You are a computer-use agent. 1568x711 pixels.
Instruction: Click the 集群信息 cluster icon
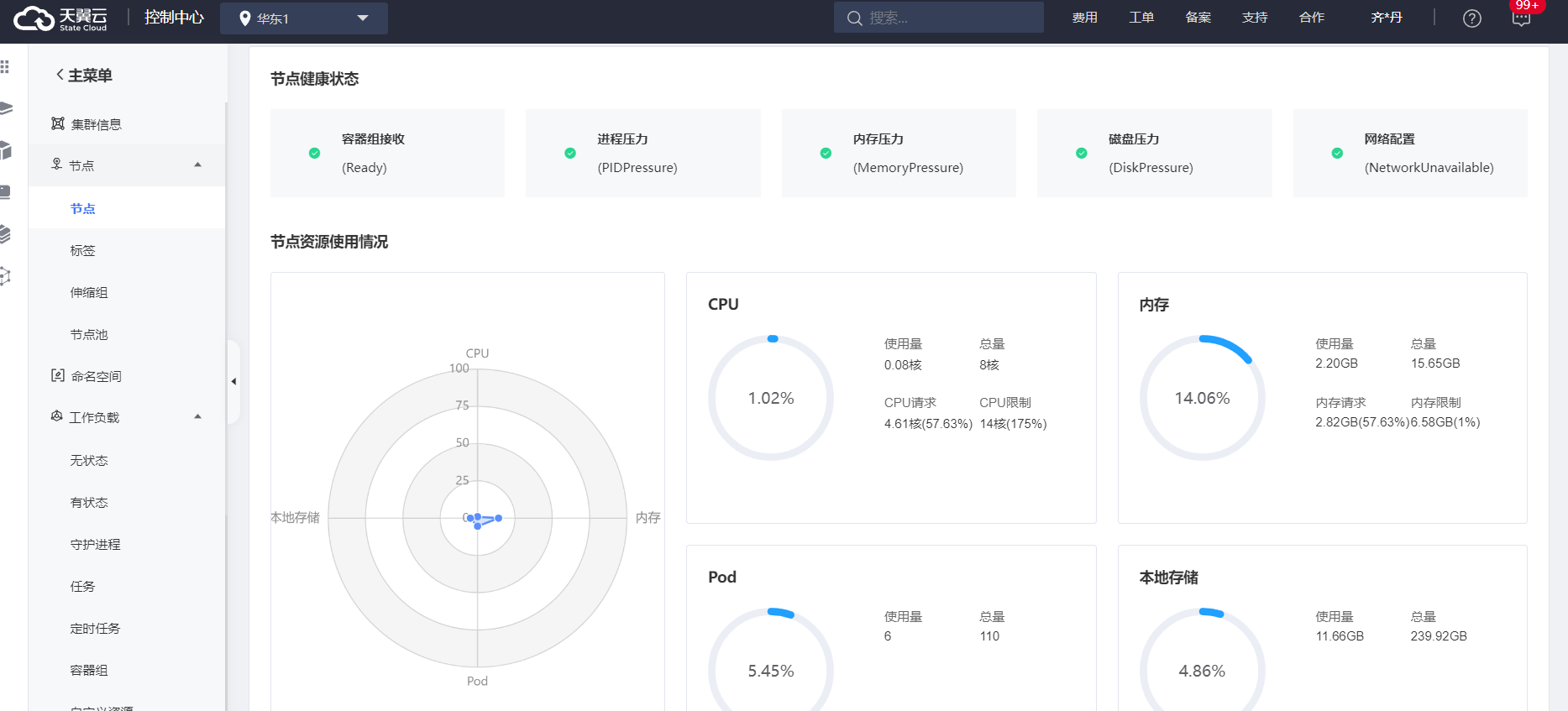[x=57, y=124]
